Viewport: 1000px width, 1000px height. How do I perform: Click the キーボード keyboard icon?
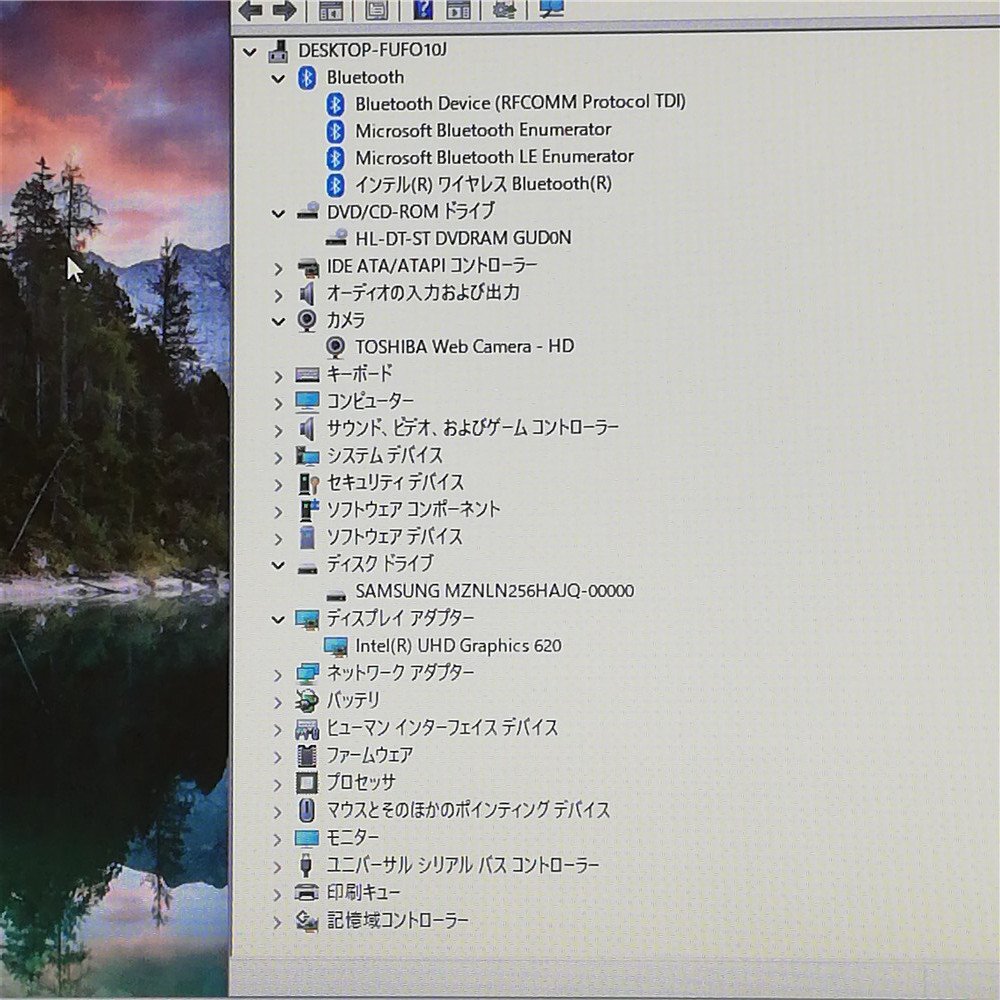click(x=307, y=374)
